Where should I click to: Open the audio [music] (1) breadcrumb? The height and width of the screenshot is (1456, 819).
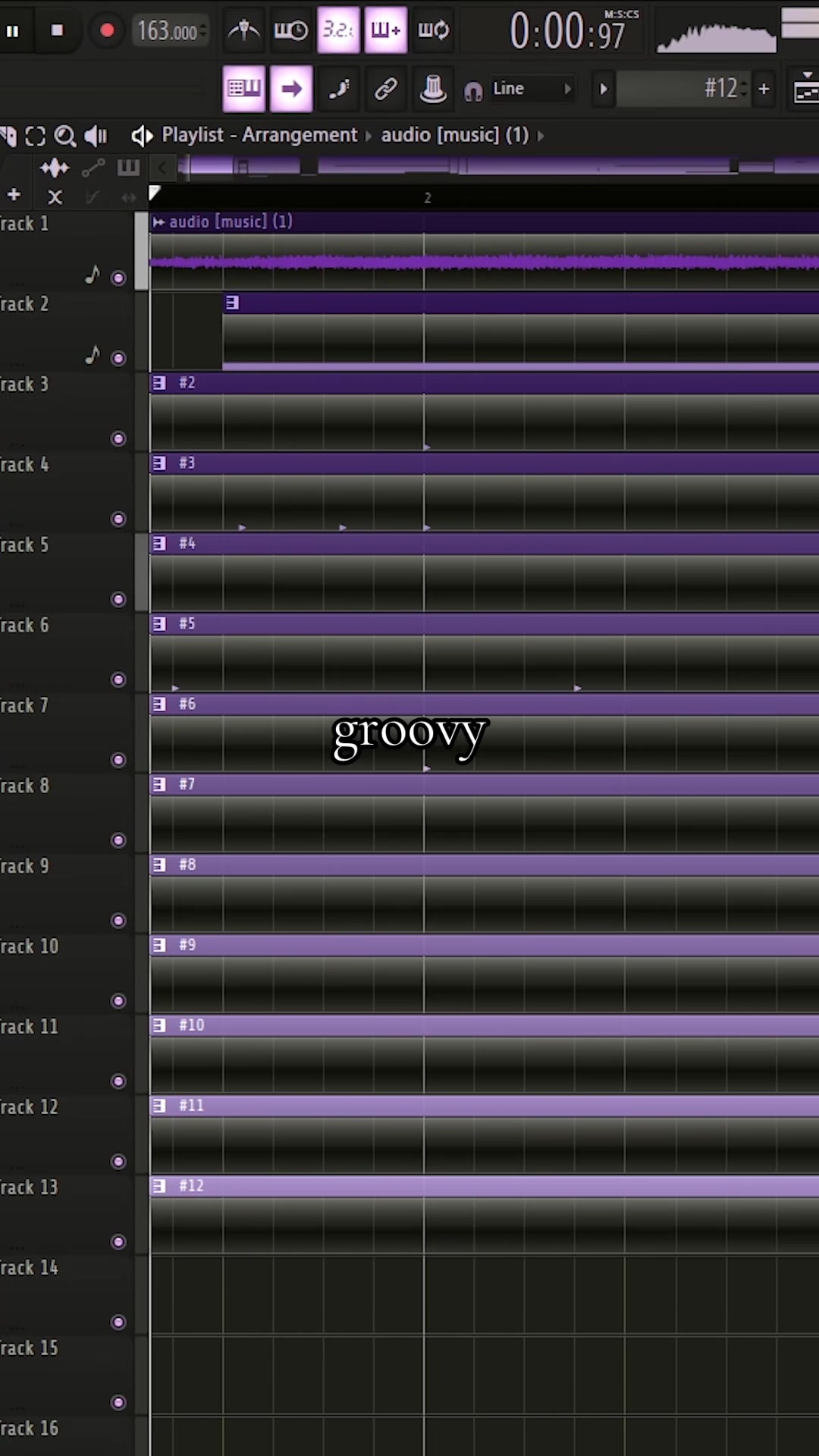pyautogui.click(x=454, y=135)
